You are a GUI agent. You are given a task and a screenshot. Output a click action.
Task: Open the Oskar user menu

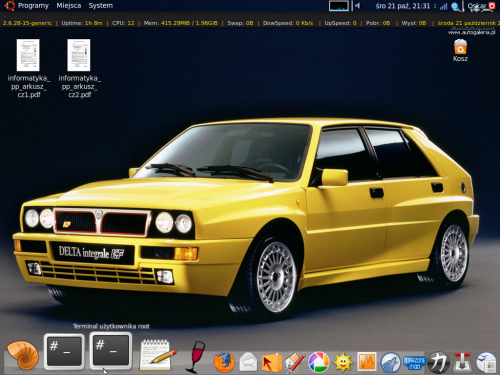(x=477, y=6)
